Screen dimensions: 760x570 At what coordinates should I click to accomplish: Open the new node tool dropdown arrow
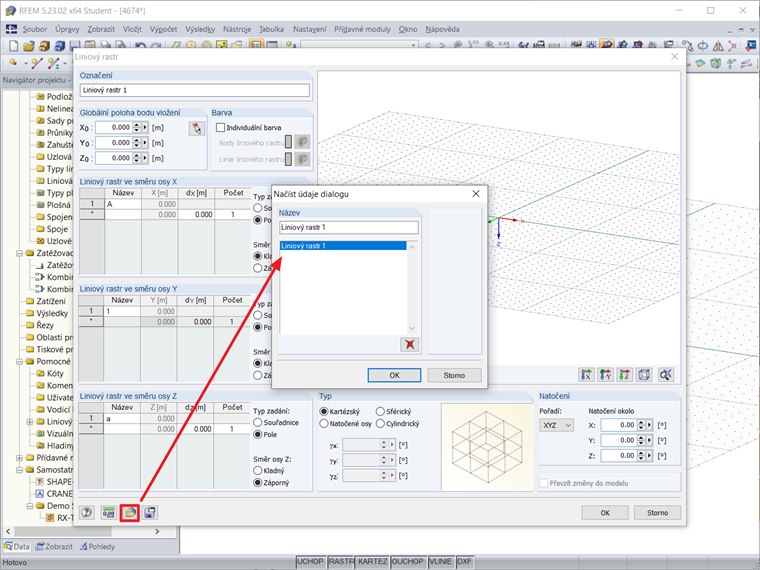point(24,63)
